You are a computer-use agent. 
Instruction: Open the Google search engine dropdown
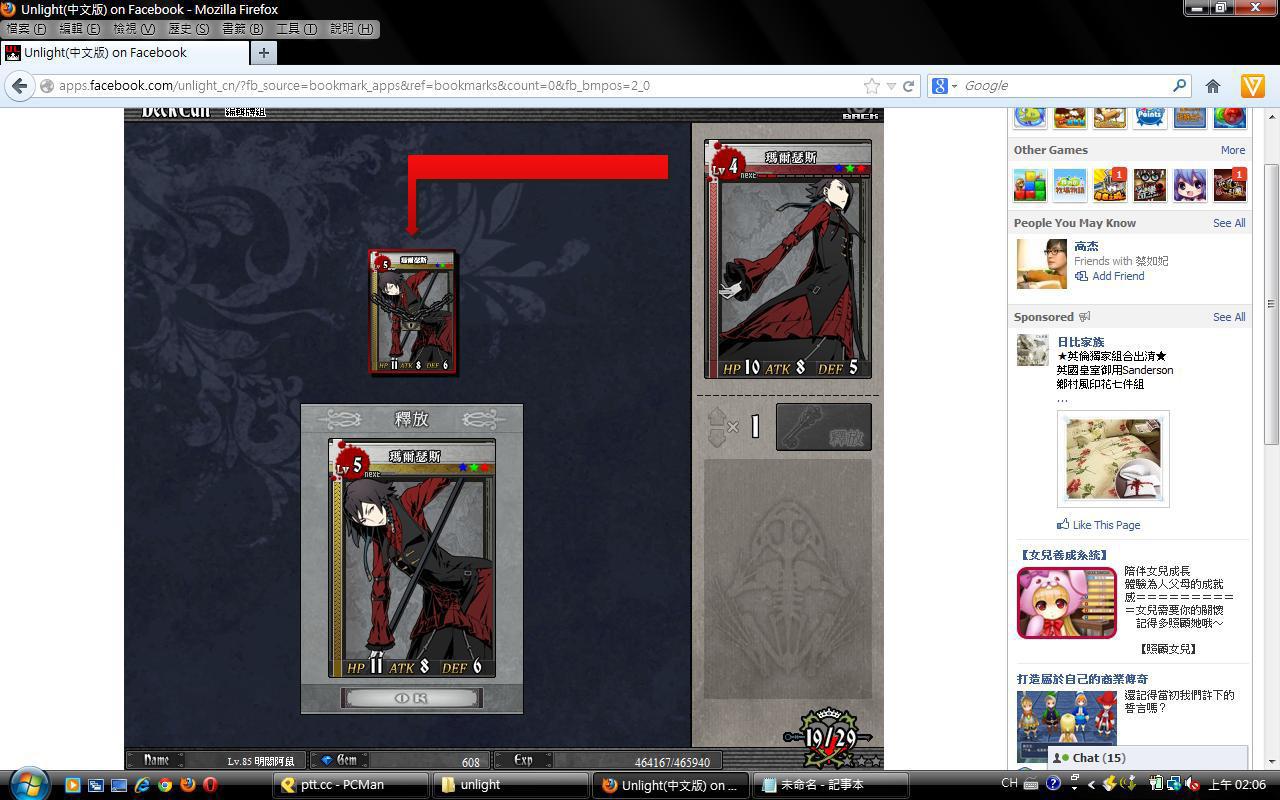coord(945,86)
